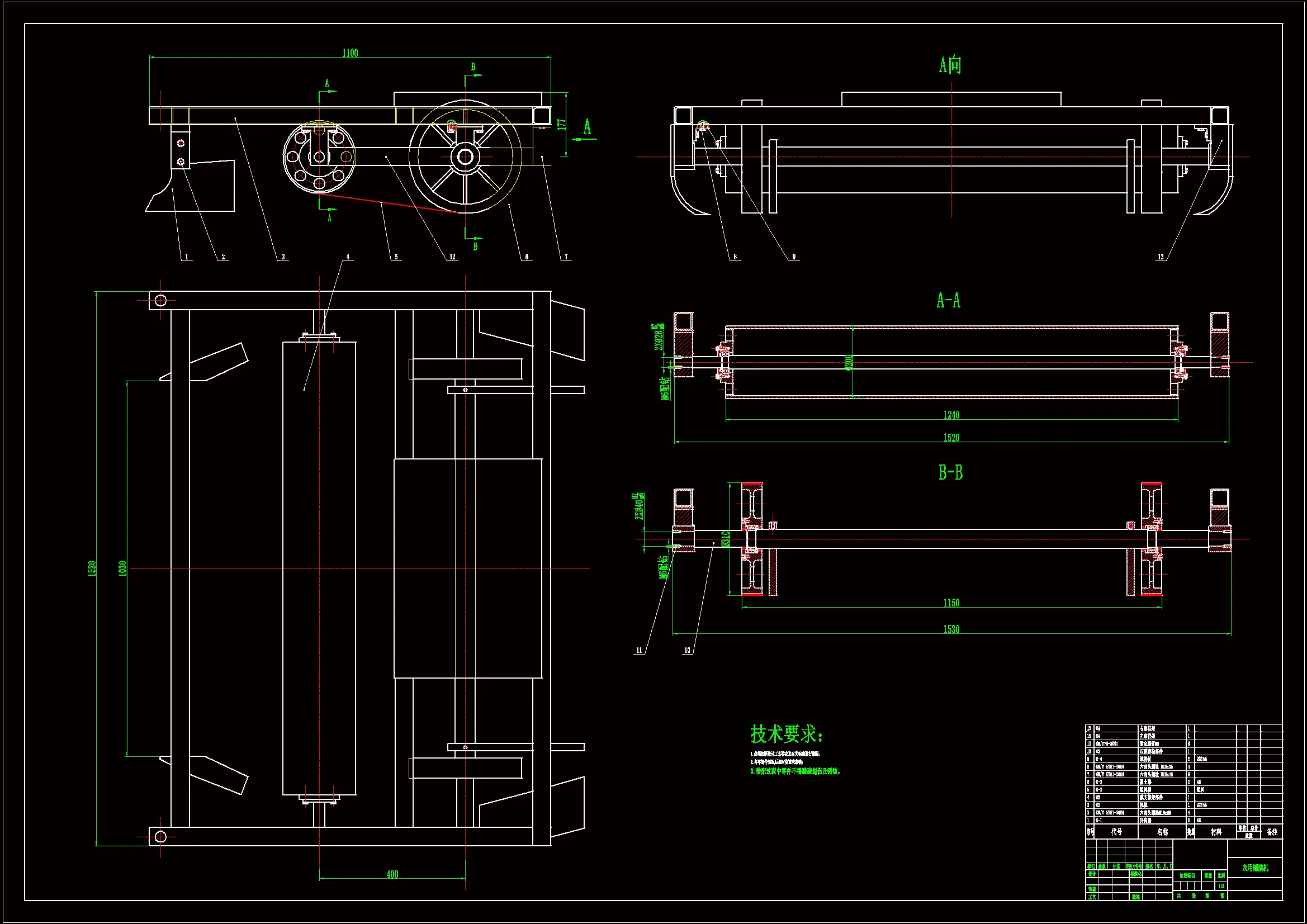Select the 'A向' view title
The width and height of the screenshot is (1307, 924).
[x=950, y=65]
